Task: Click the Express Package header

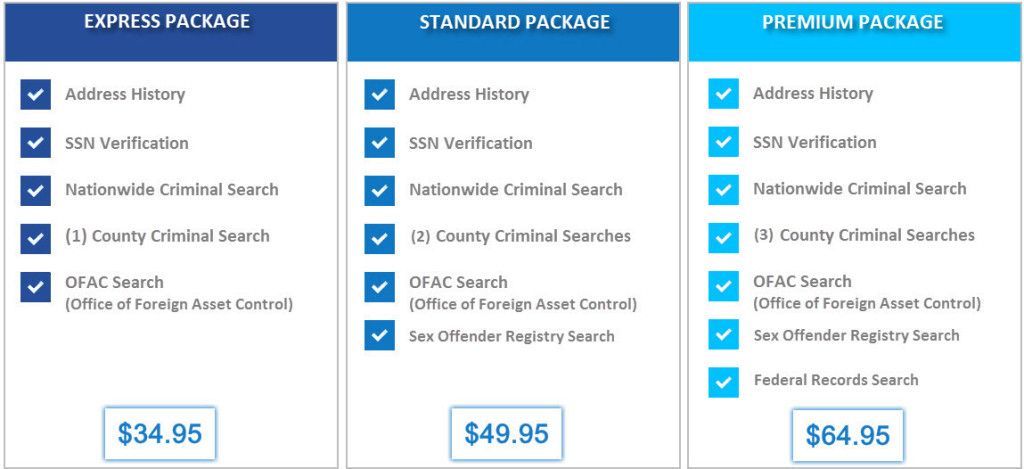Action: (x=167, y=22)
